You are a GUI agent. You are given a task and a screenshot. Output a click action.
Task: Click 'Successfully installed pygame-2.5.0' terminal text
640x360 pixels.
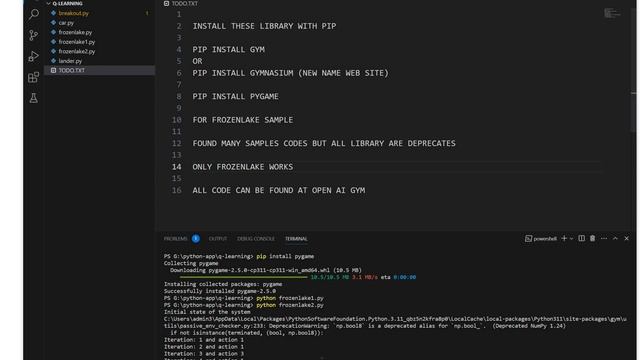click(220, 291)
